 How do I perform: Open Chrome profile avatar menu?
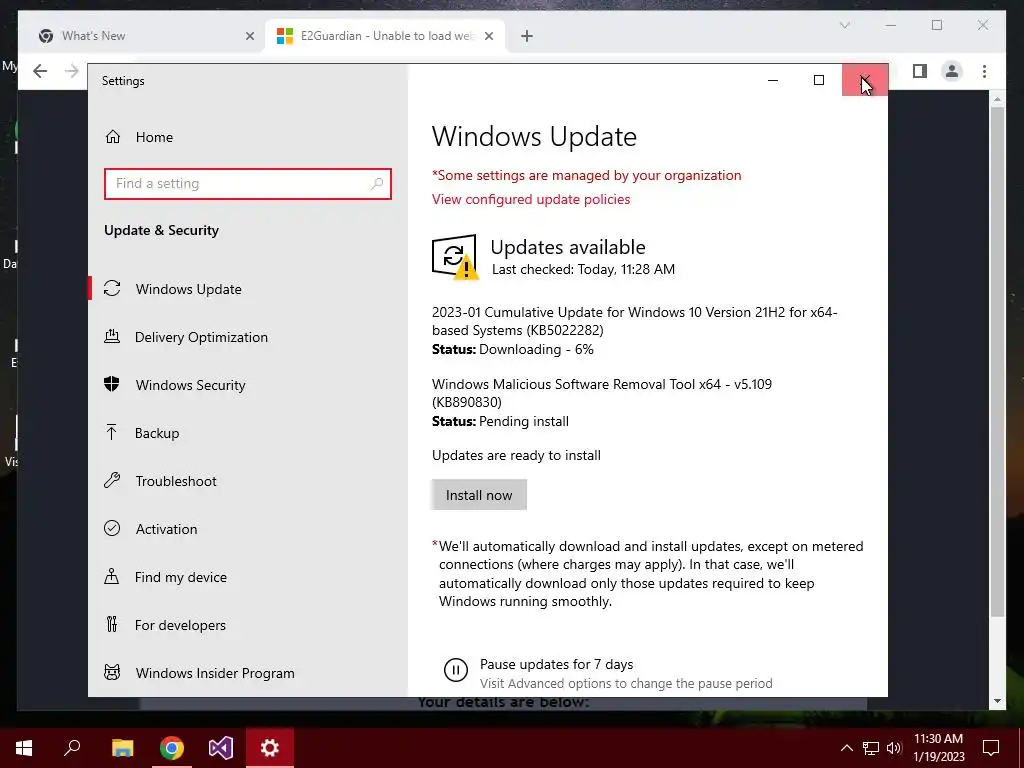pyautogui.click(x=952, y=71)
